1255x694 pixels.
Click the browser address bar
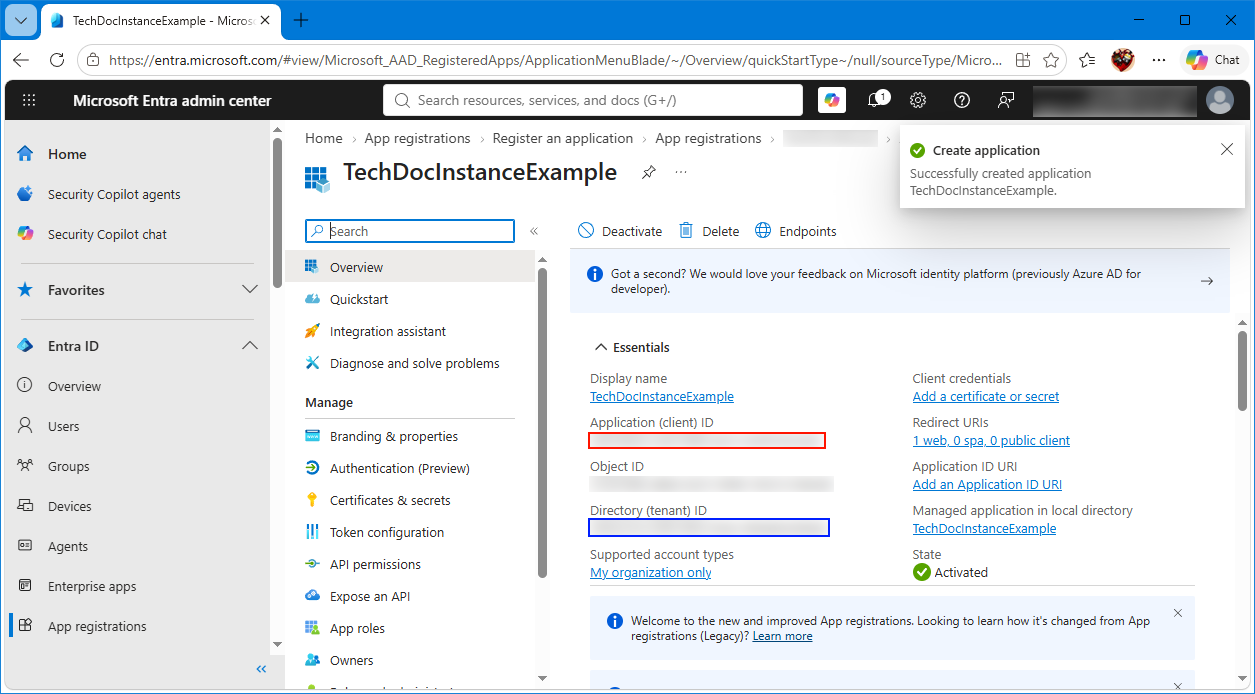tap(555, 60)
